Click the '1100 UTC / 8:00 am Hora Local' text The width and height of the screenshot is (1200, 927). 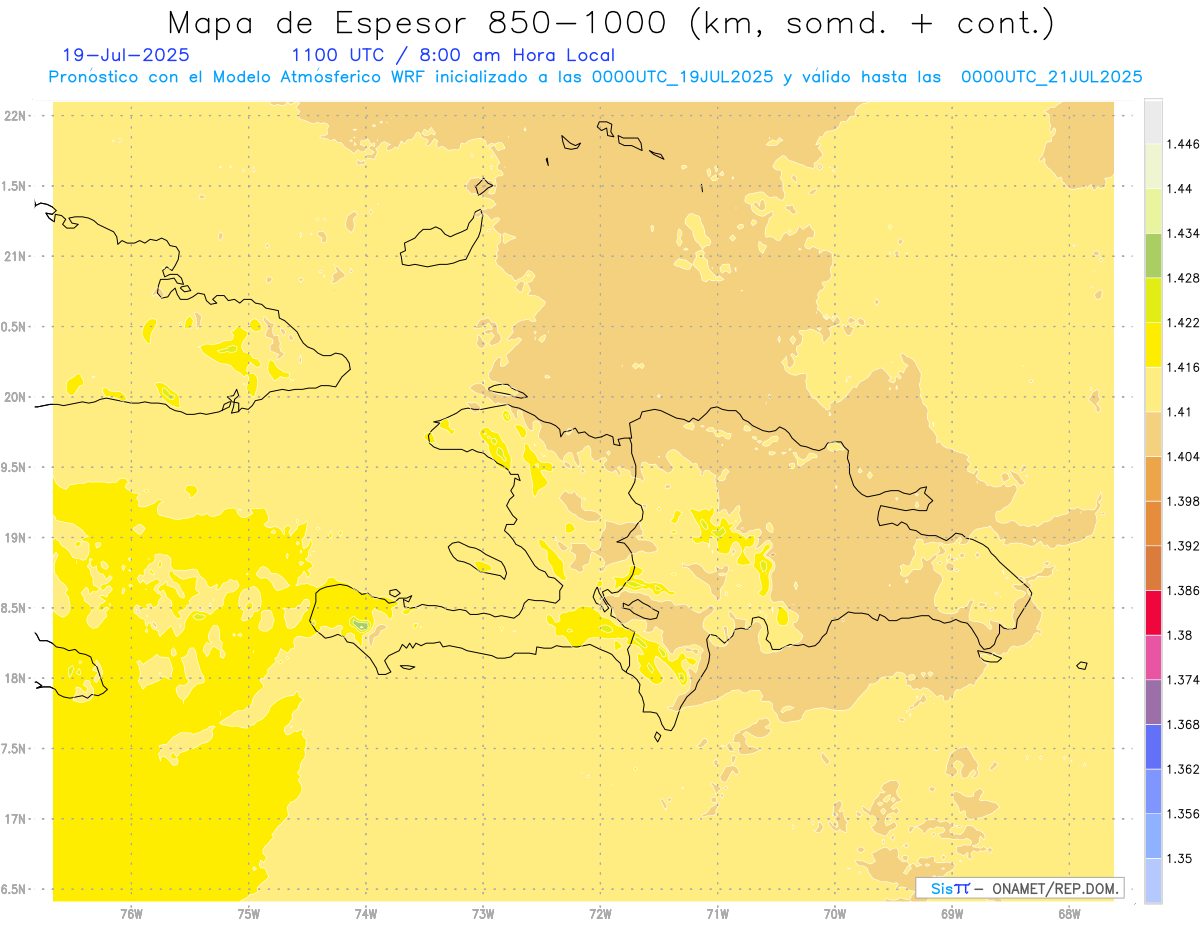453,55
